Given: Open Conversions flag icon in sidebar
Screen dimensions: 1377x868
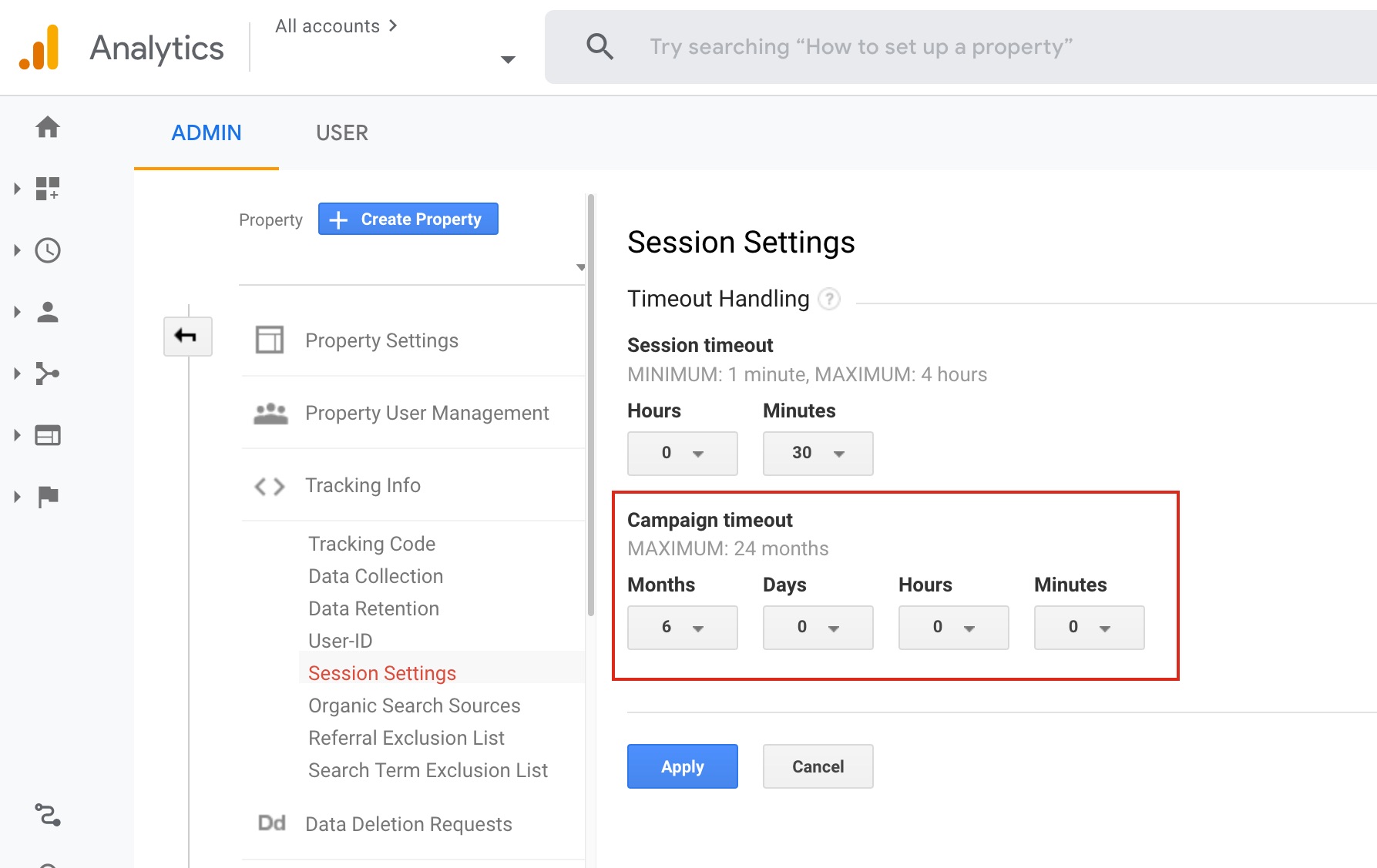Looking at the screenshot, I should click(x=48, y=497).
